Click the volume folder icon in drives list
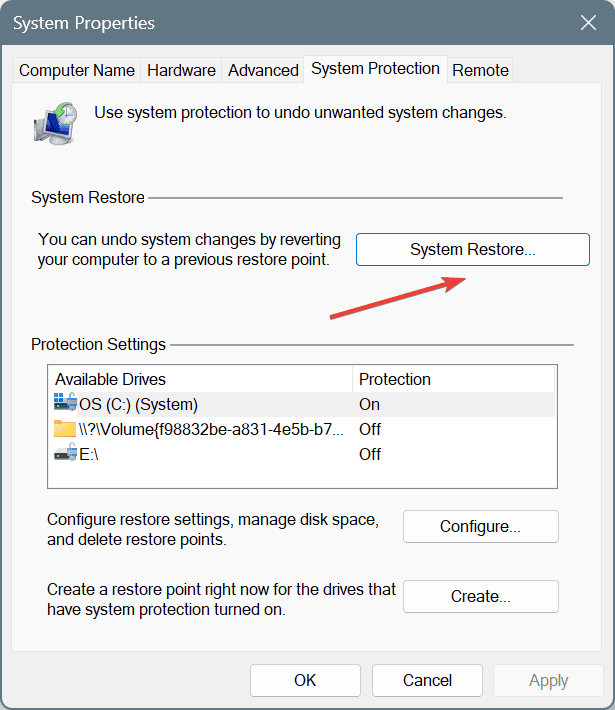The image size is (615, 710). [66, 429]
